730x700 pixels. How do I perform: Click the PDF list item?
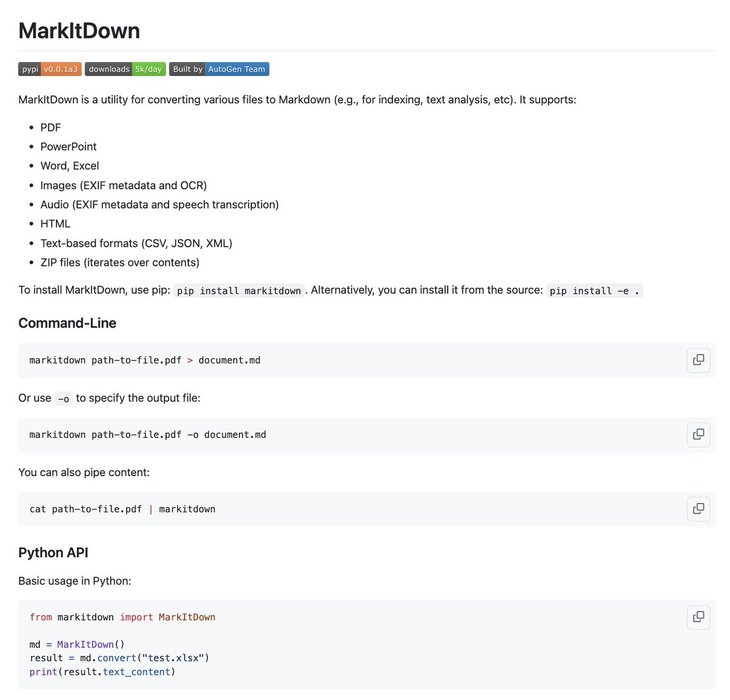(50, 128)
